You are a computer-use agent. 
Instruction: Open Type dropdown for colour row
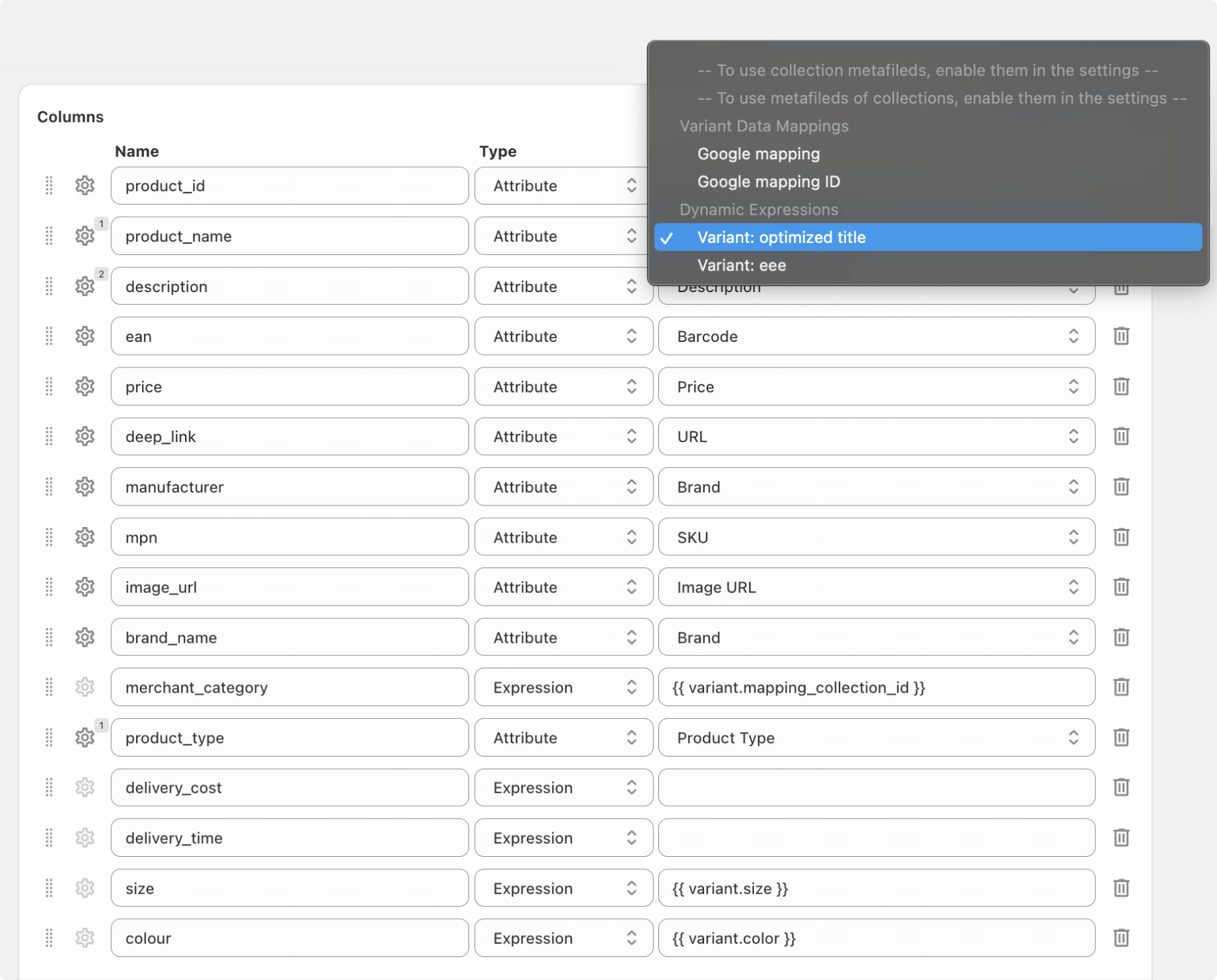[563, 938]
